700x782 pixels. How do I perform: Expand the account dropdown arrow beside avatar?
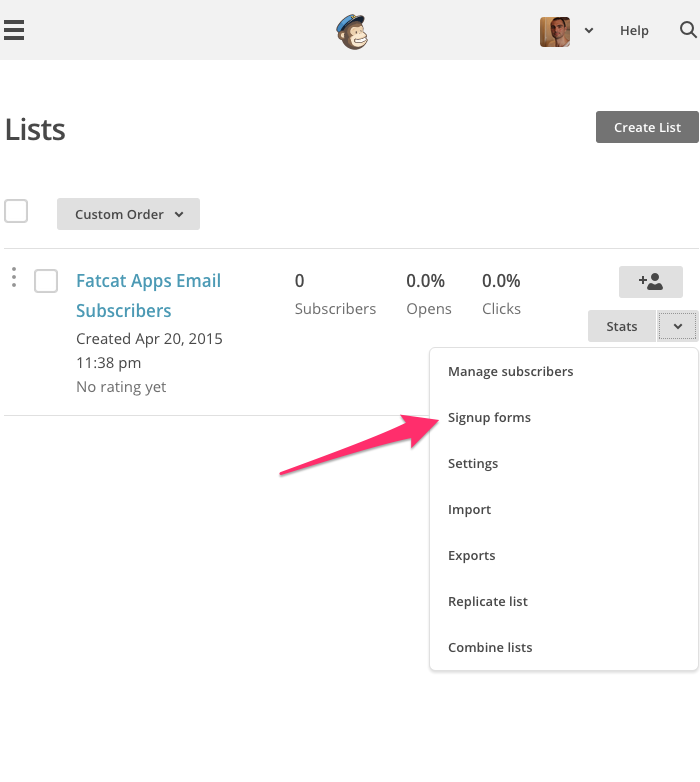tap(589, 30)
